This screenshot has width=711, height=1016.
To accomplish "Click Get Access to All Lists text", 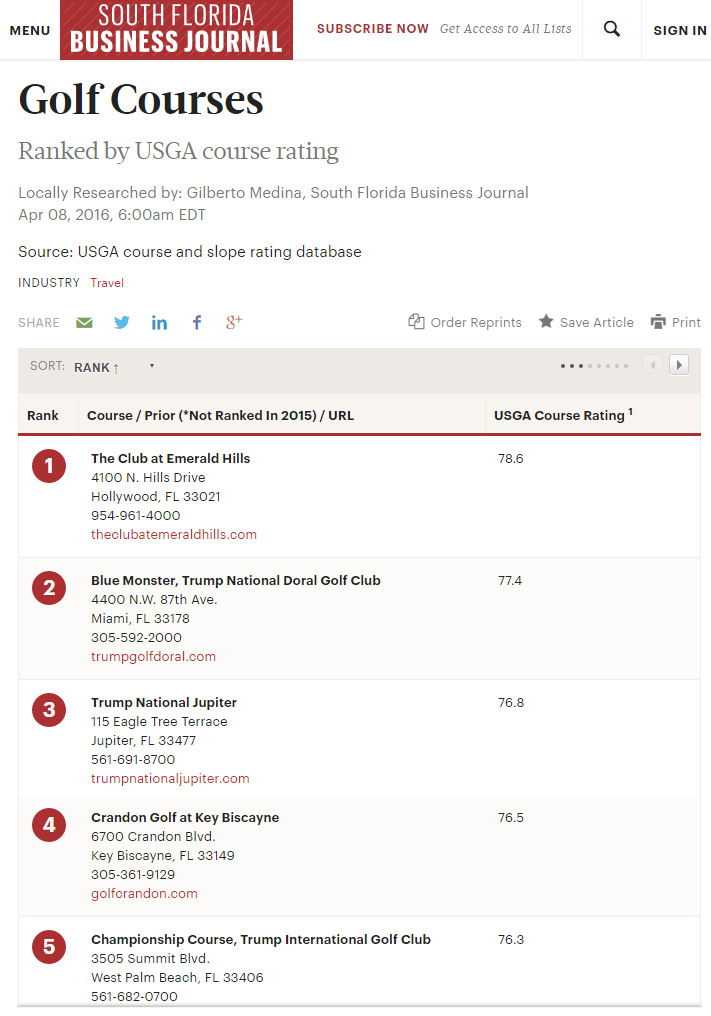I will click(x=506, y=29).
